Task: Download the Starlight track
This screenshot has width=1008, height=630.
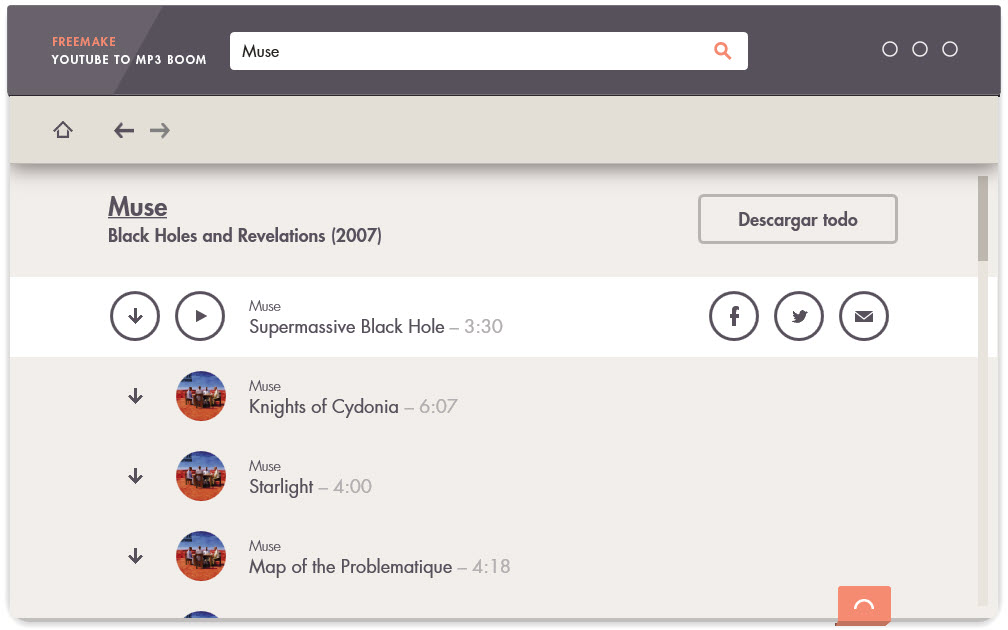Action: coord(135,476)
